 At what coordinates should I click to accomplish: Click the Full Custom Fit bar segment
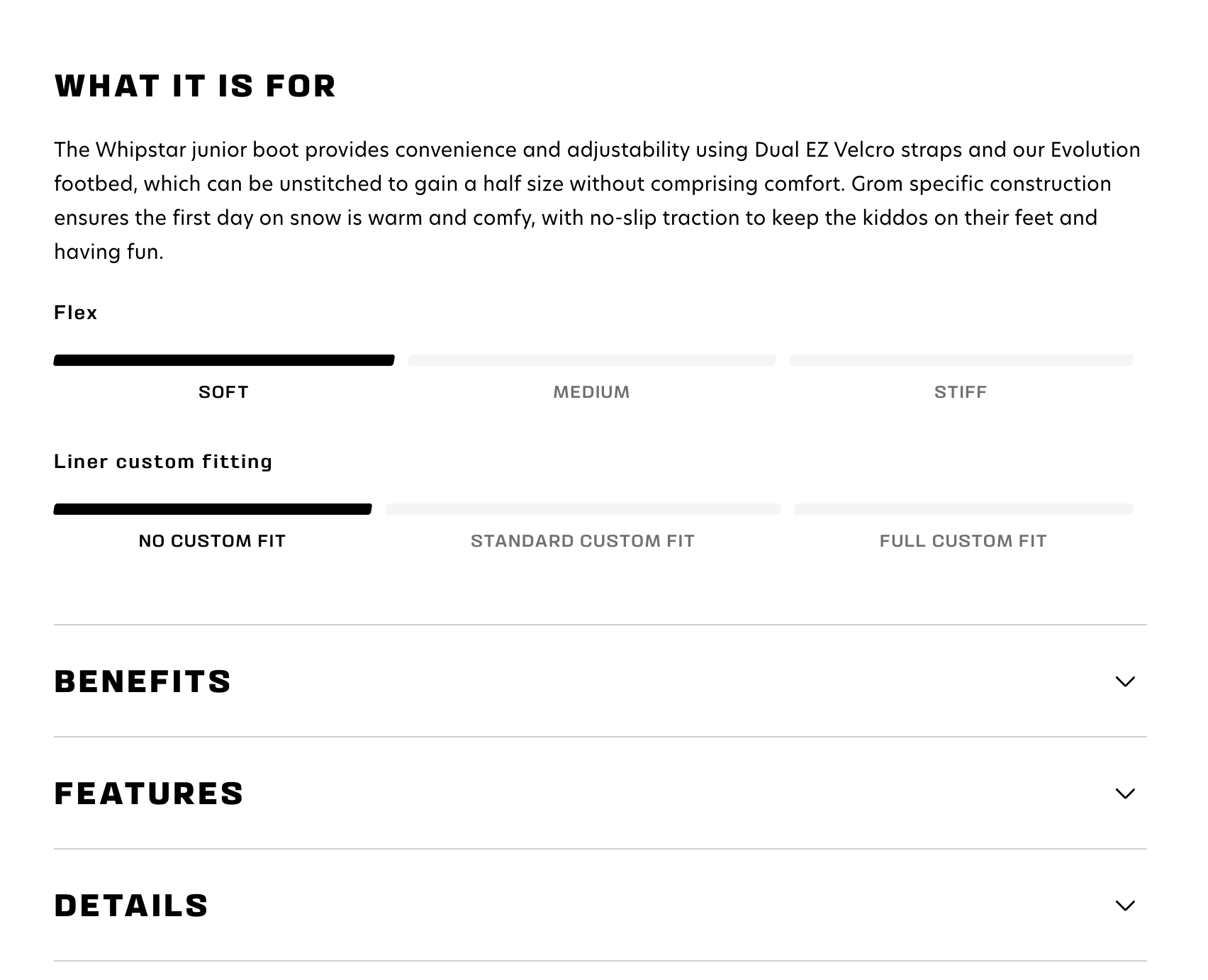coord(963,509)
